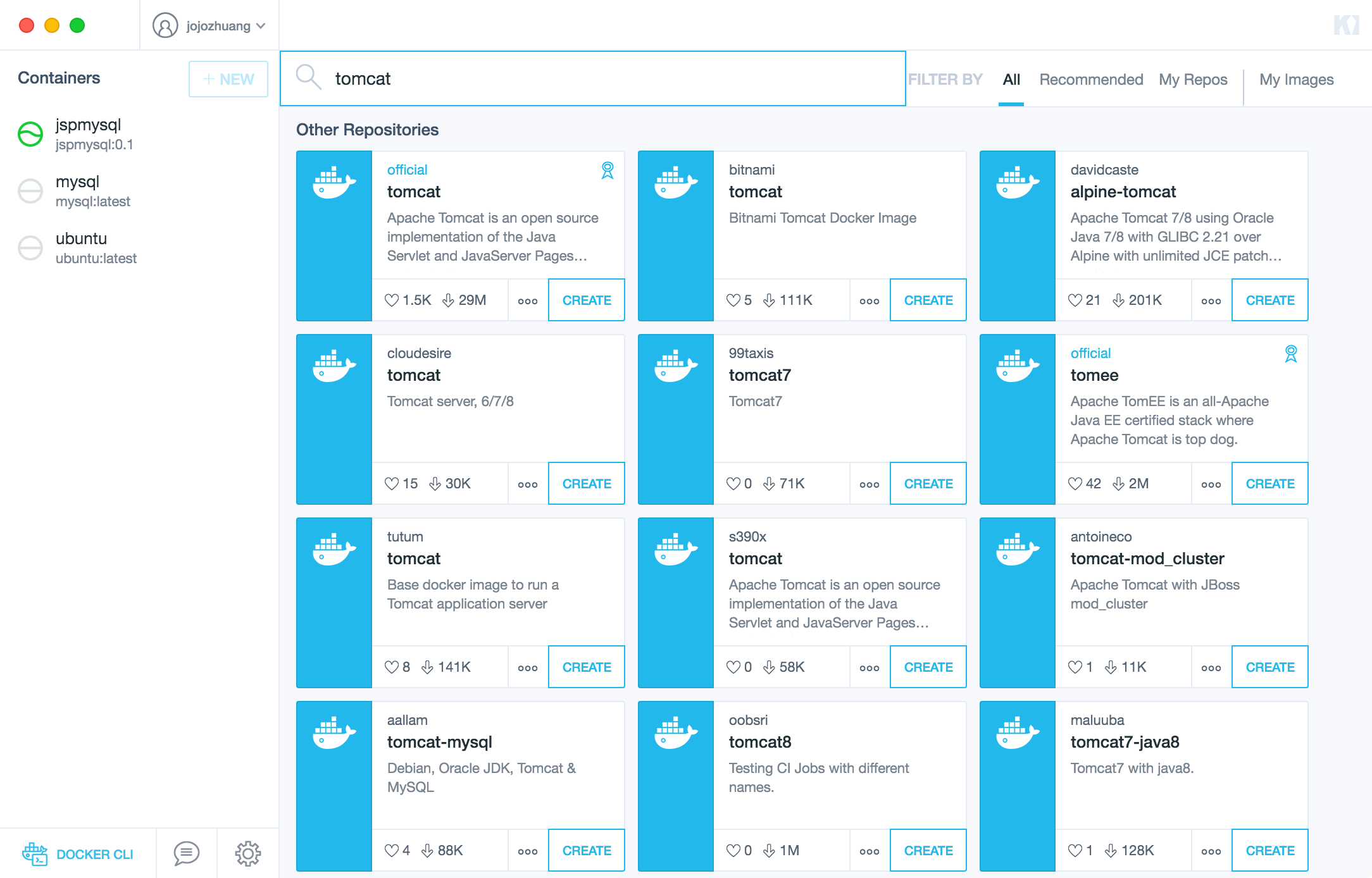Create container from aallam tomcat-mysql
The height and width of the screenshot is (878, 1372).
(x=587, y=850)
